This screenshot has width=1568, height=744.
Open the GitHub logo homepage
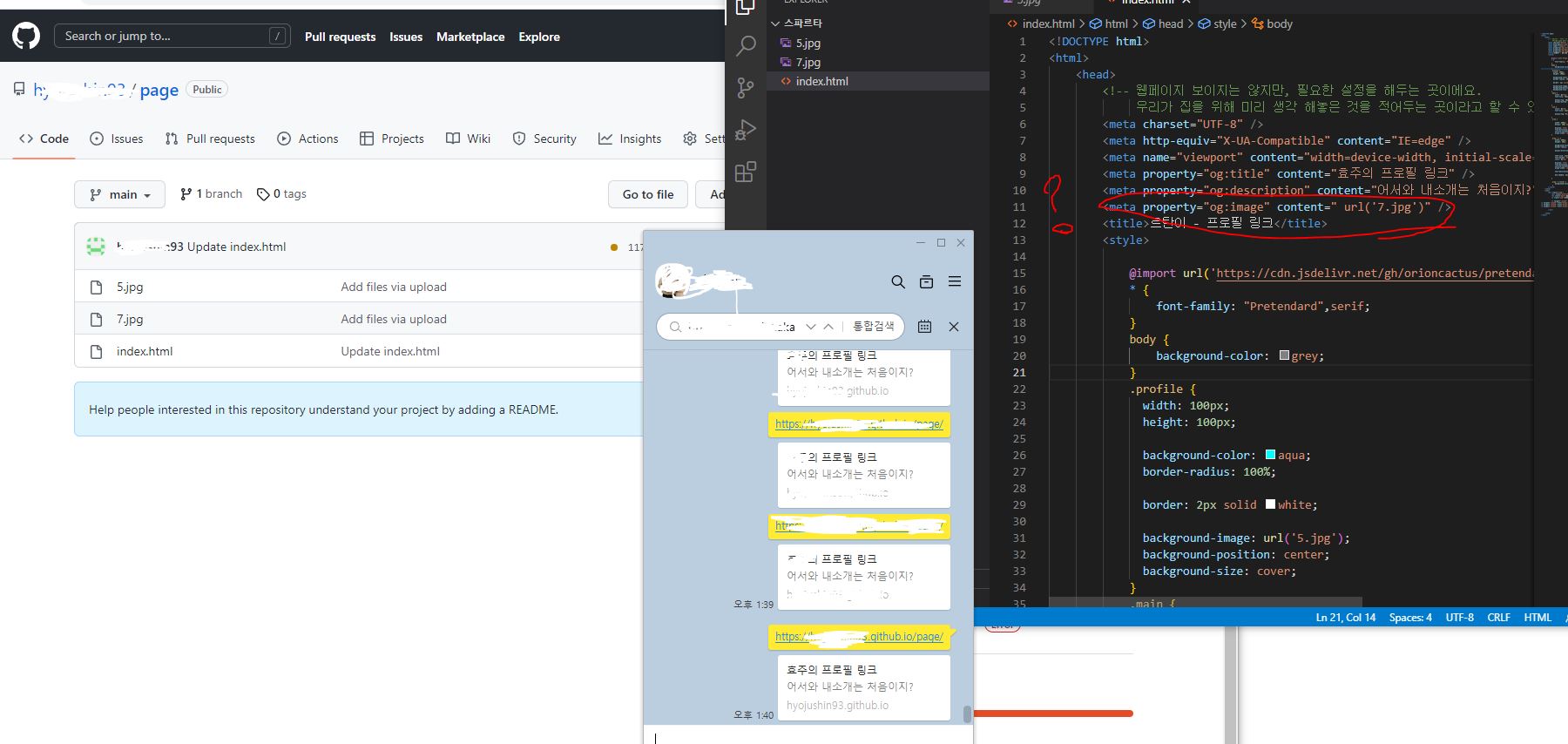(26, 36)
